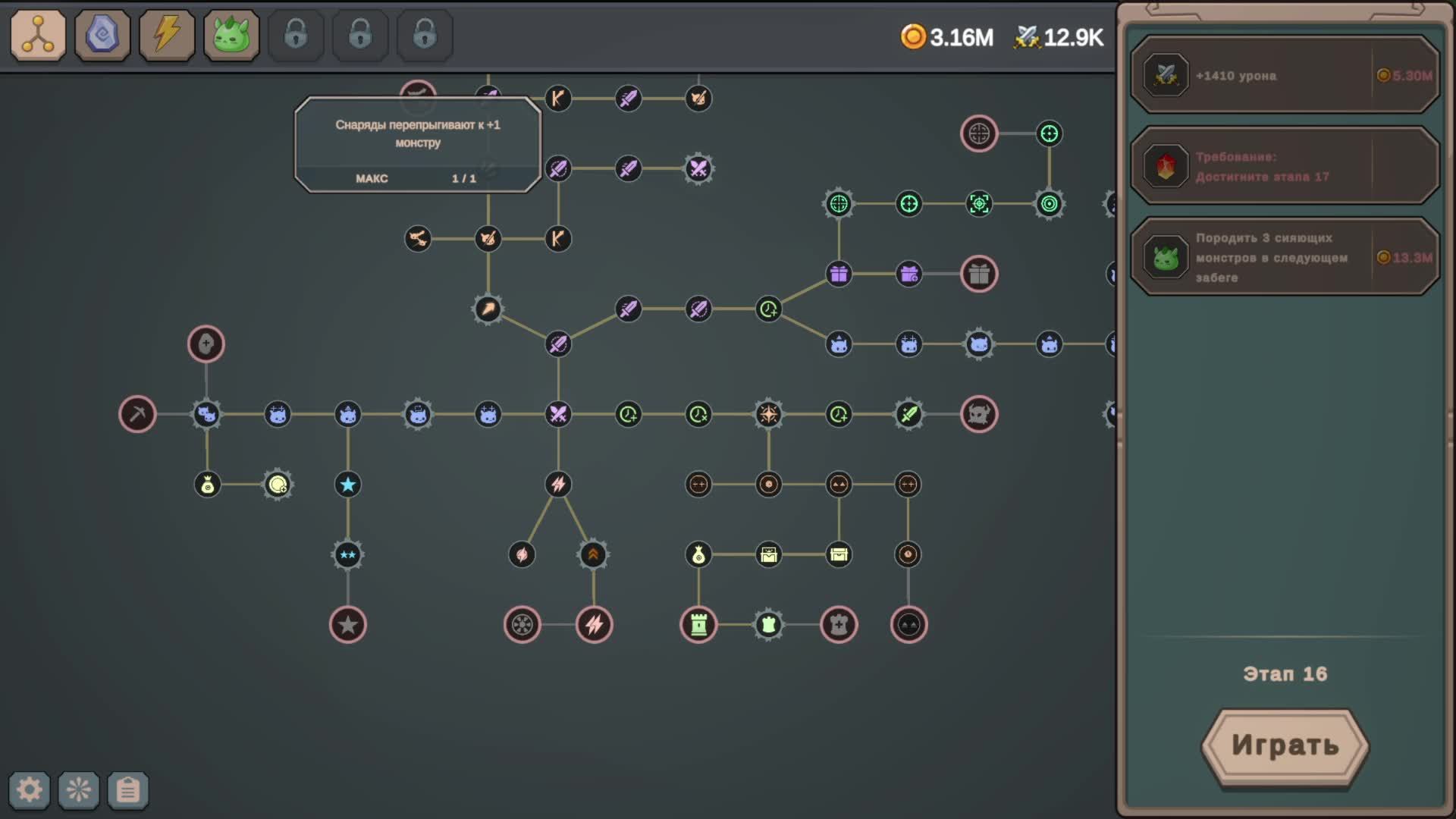Select the pickaxe skill node

137,414
